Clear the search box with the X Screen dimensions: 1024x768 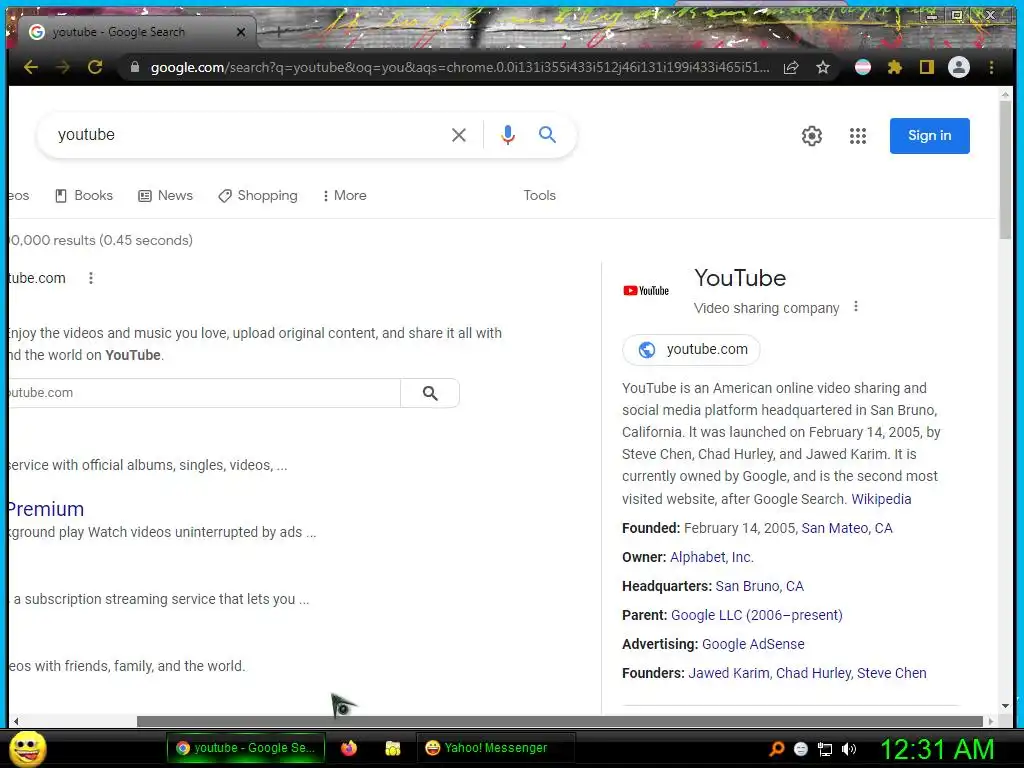[459, 135]
